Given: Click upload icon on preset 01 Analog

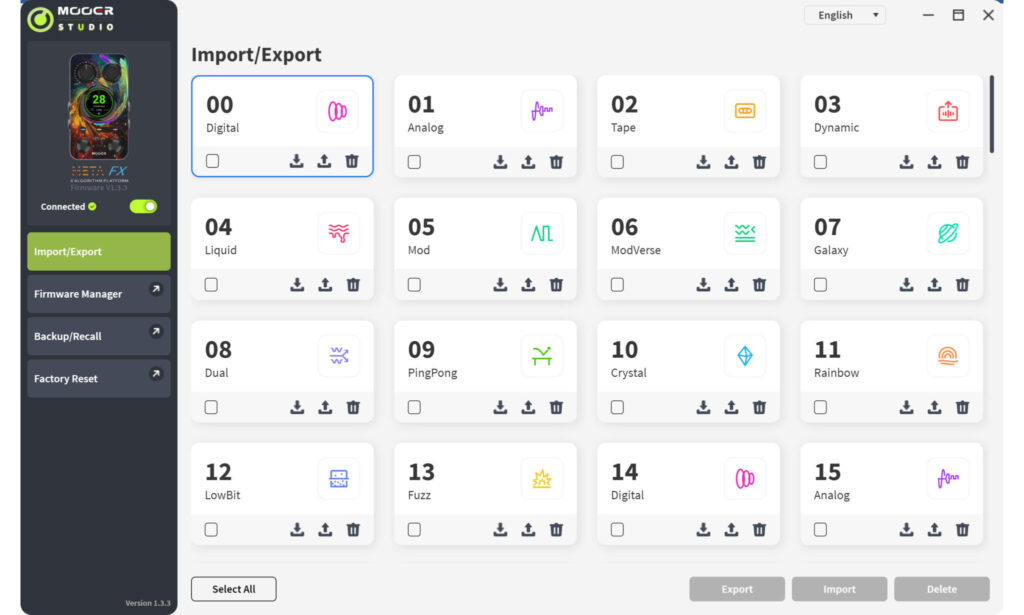Looking at the screenshot, I should [528, 162].
